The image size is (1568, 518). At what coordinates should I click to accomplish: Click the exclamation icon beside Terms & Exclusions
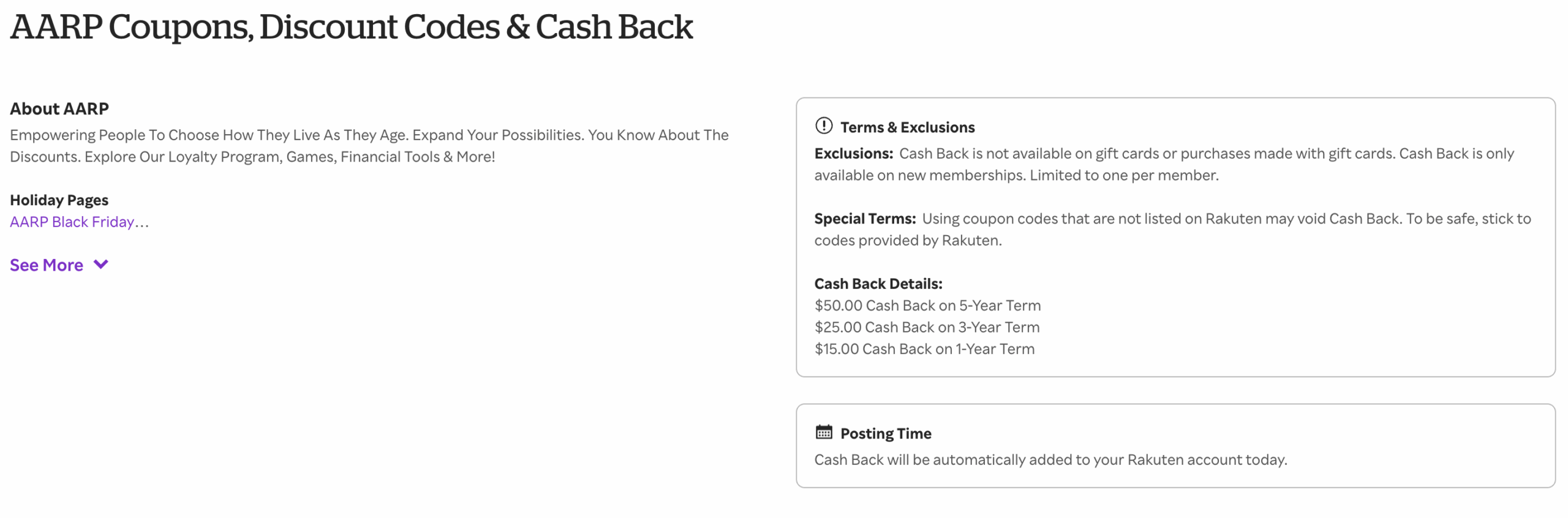[823, 126]
